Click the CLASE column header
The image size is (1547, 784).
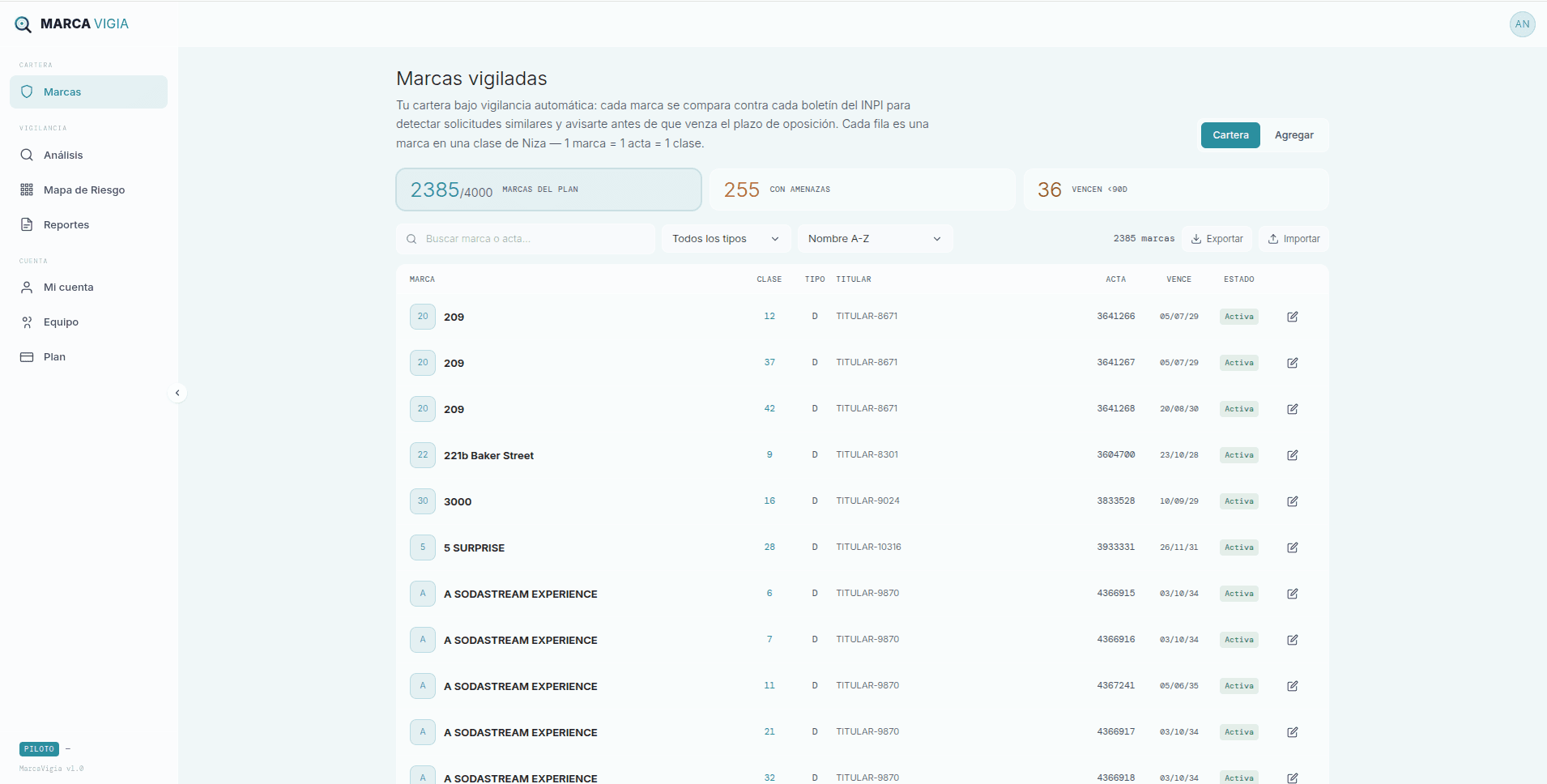(769, 279)
